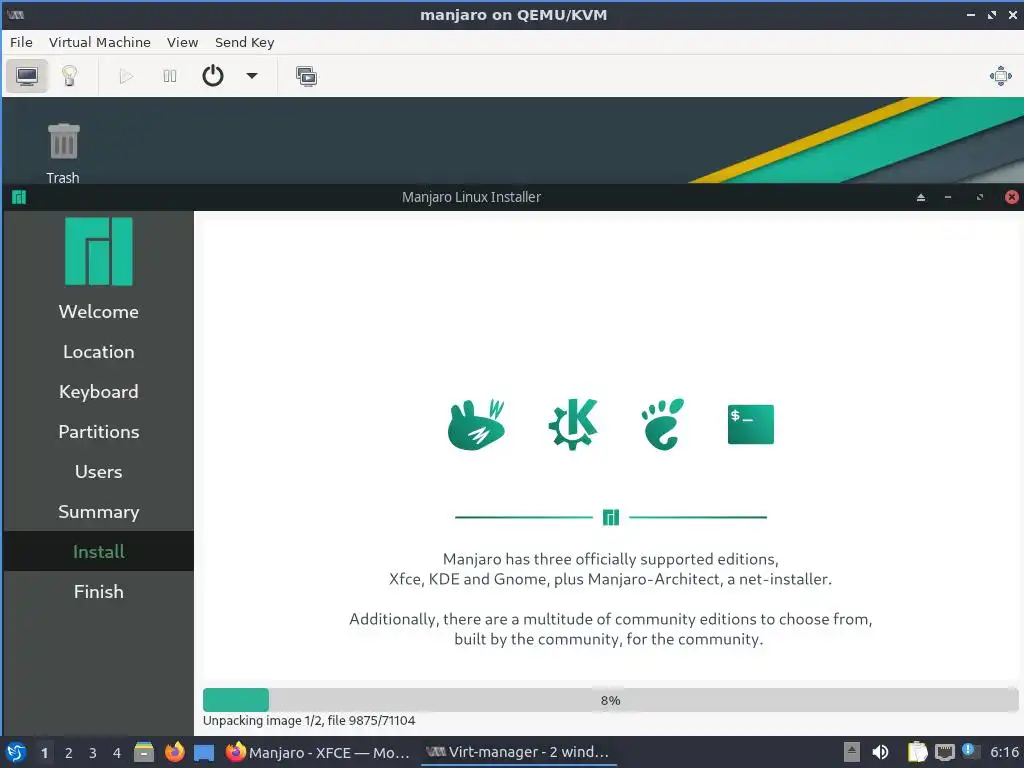The image size is (1024, 768).
Task: Select the Keyboard step in sidebar
Action: [99, 392]
